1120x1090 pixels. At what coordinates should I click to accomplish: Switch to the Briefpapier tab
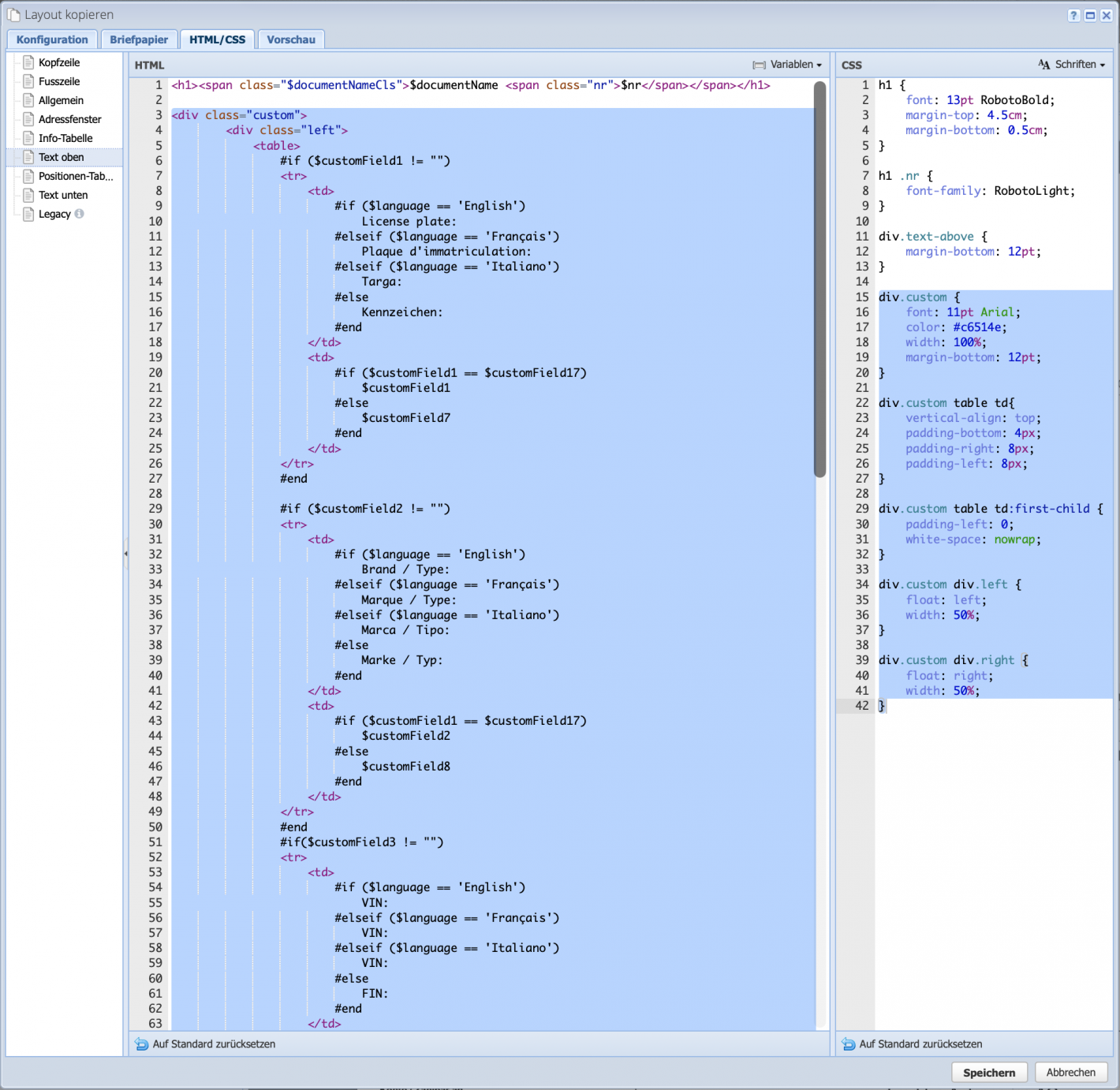140,39
